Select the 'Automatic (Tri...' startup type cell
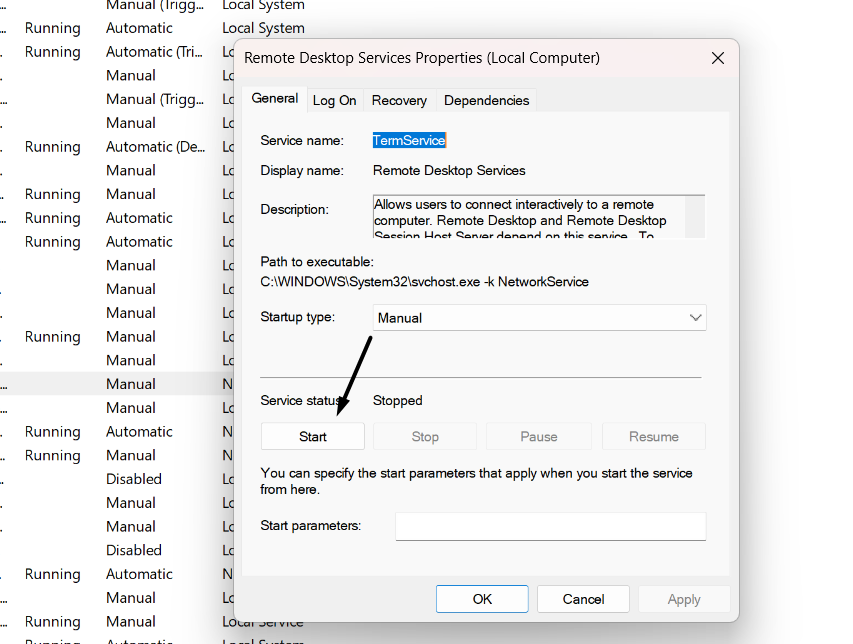The height and width of the screenshot is (644, 853). (x=154, y=52)
